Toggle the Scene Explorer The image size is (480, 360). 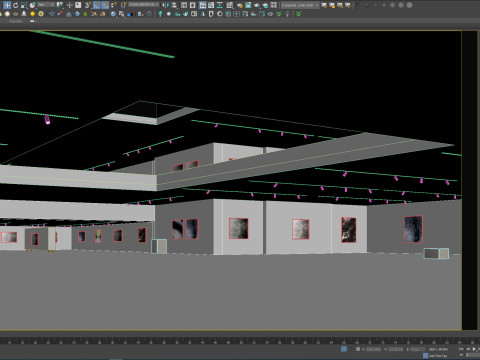coord(184,5)
